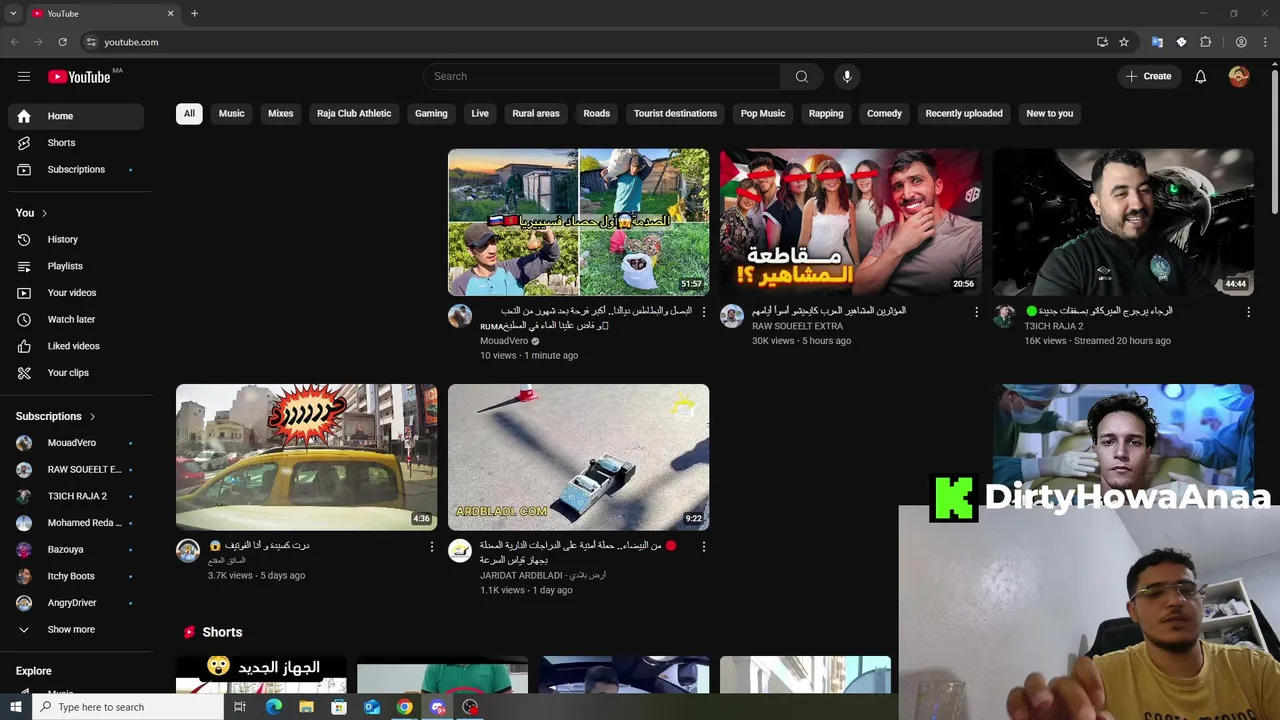The height and width of the screenshot is (720, 1280).
Task: Click the MouadVero channel avatar under video
Action: (x=460, y=316)
